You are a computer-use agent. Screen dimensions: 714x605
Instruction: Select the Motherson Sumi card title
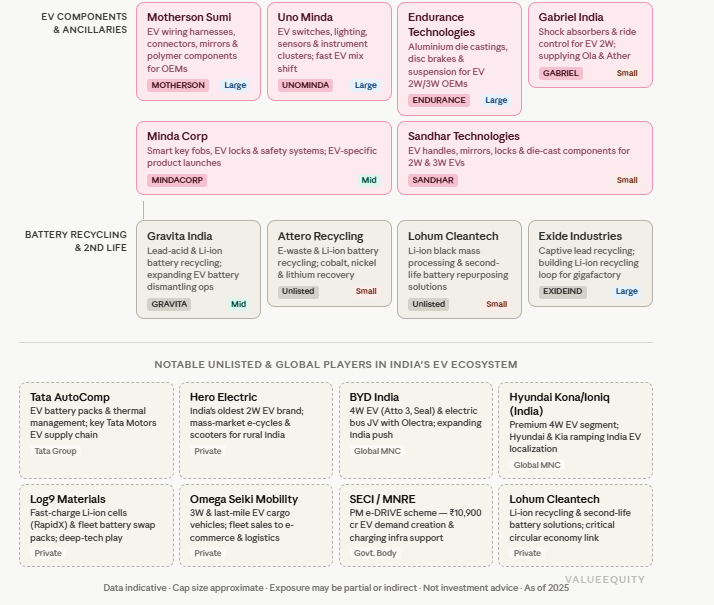point(189,17)
